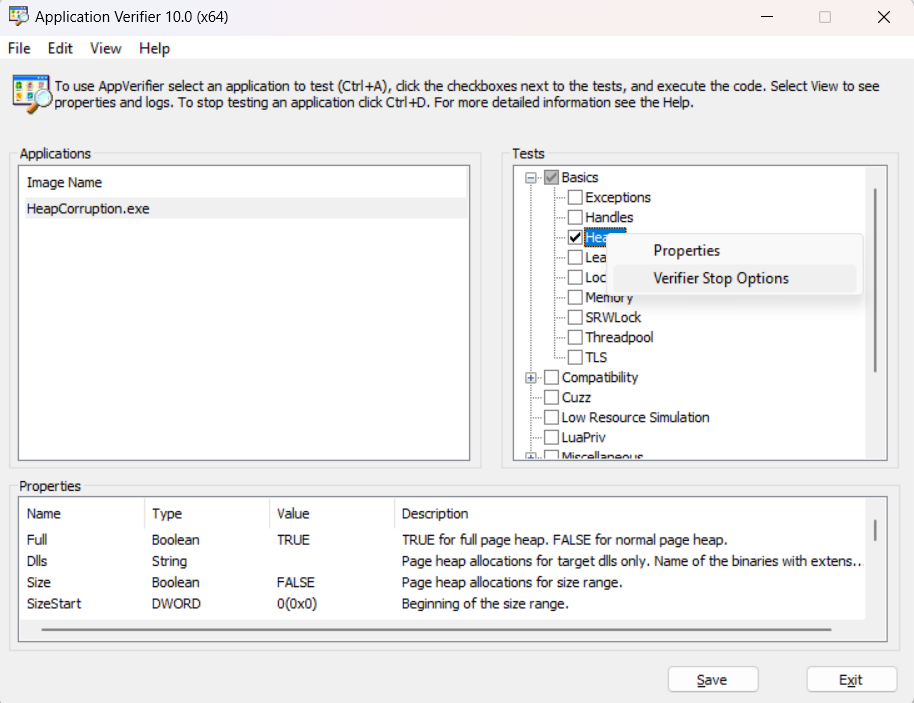This screenshot has height=703, width=914.
Task: Click the Description column header
Action: [630, 514]
